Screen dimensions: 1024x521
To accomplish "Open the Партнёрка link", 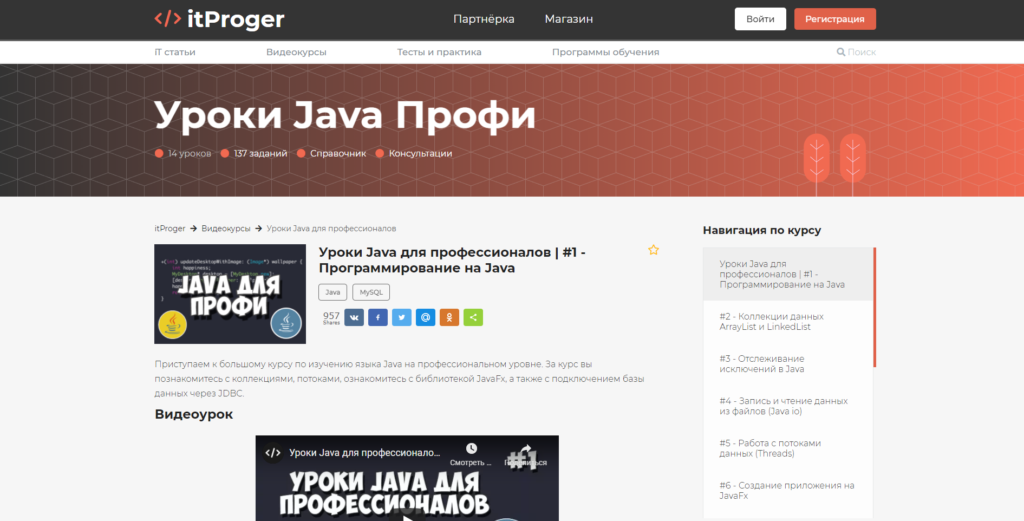I will click(x=483, y=19).
